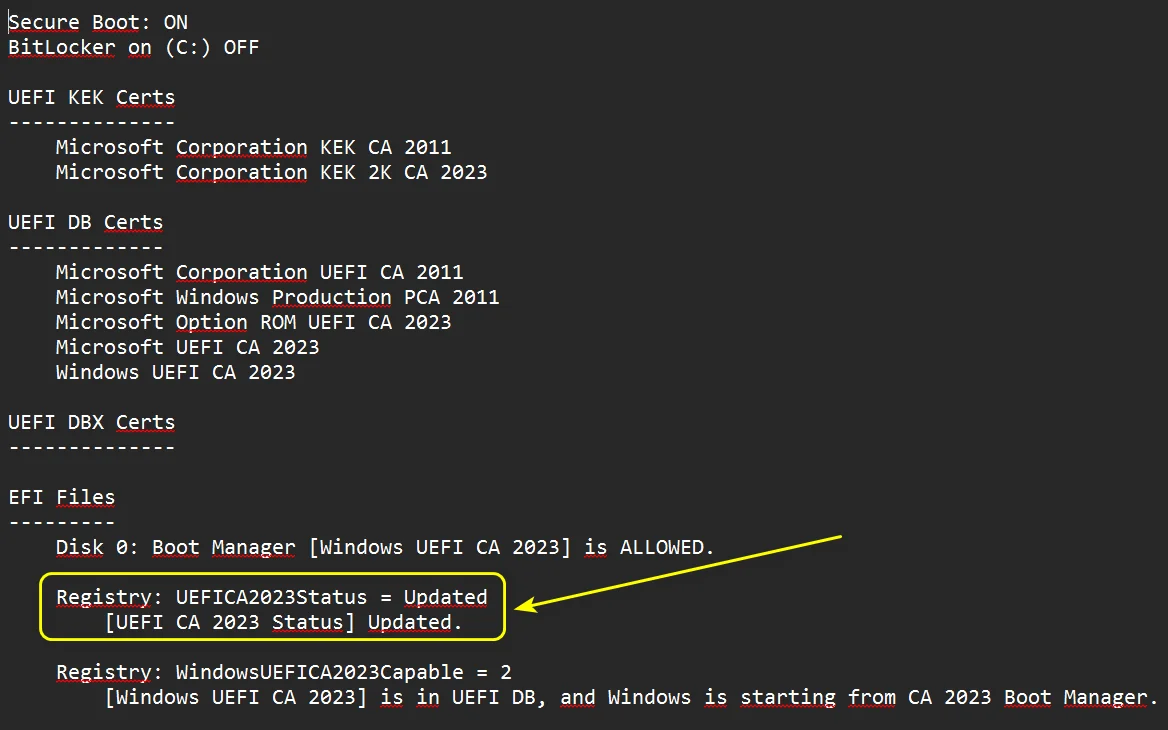
Task: Click the UEFI KEK Certs heading
Action: [x=92, y=98]
